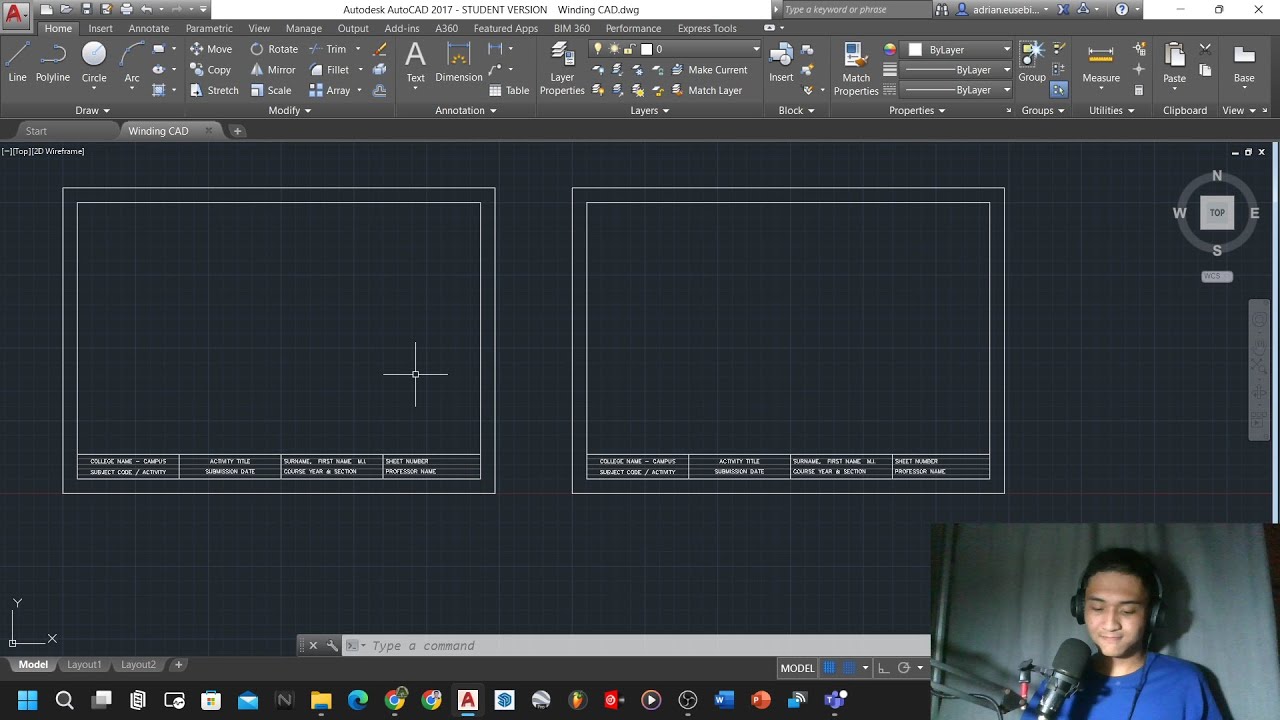1280x720 pixels.
Task: Open the Parametric ribbon tab
Action: [x=209, y=28]
